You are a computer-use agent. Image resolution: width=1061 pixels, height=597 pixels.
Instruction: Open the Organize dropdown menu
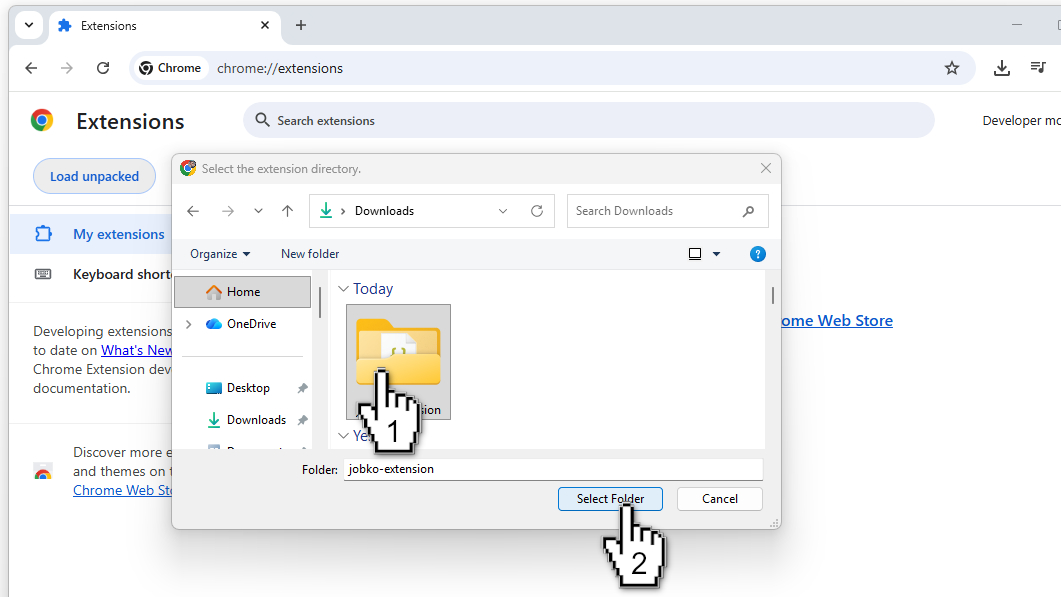pos(219,253)
